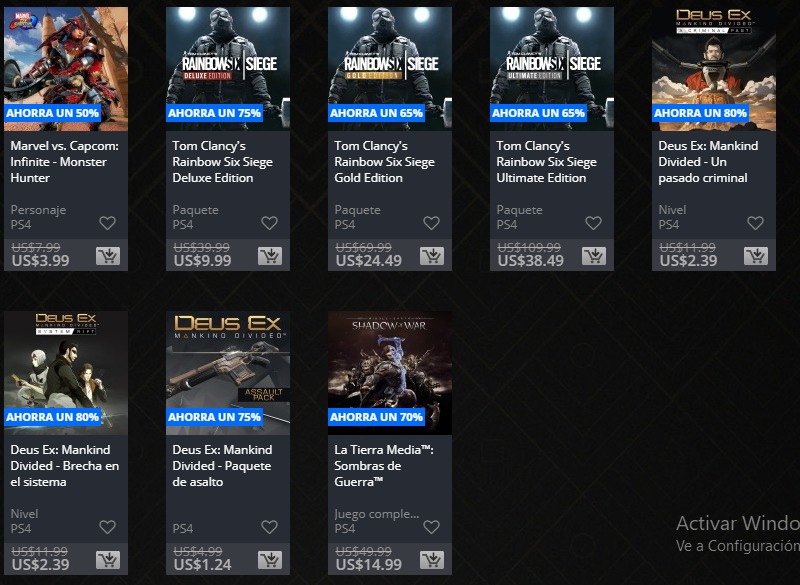Select Shadow of War cover thumbnail

click(390, 373)
